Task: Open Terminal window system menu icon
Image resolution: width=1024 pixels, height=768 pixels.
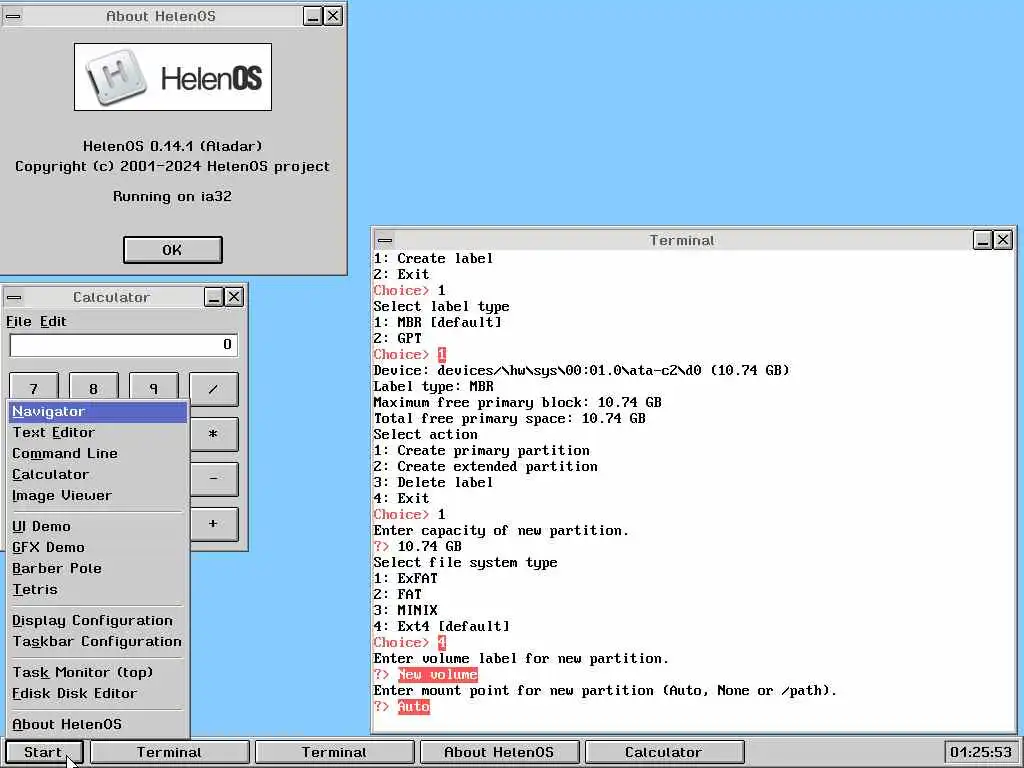Action: point(385,240)
